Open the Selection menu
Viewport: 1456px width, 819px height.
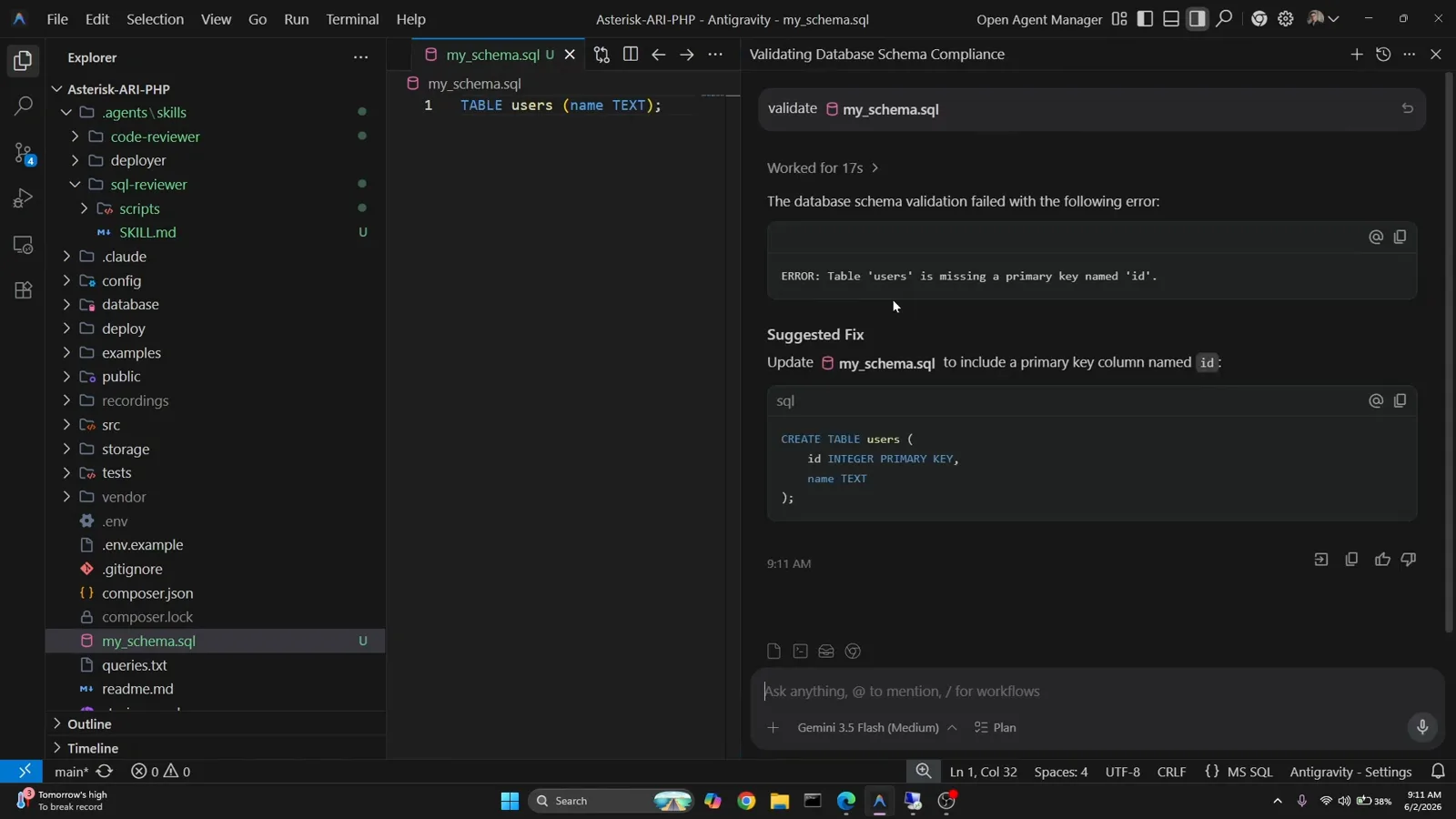[x=155, y=19]
